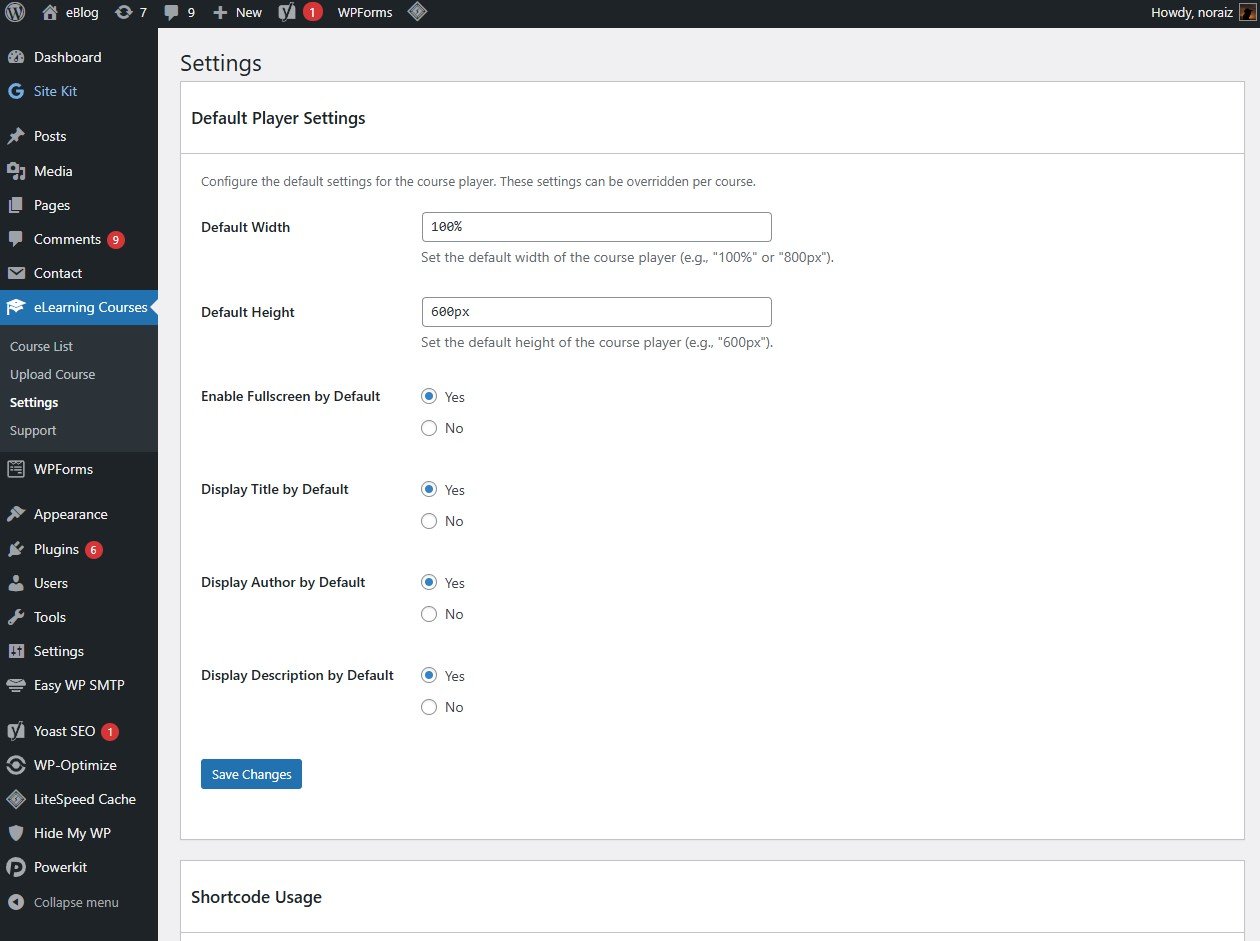Click inside the Default Width input field
This screenshot has width=1260, height=941.
click(596, 227)
